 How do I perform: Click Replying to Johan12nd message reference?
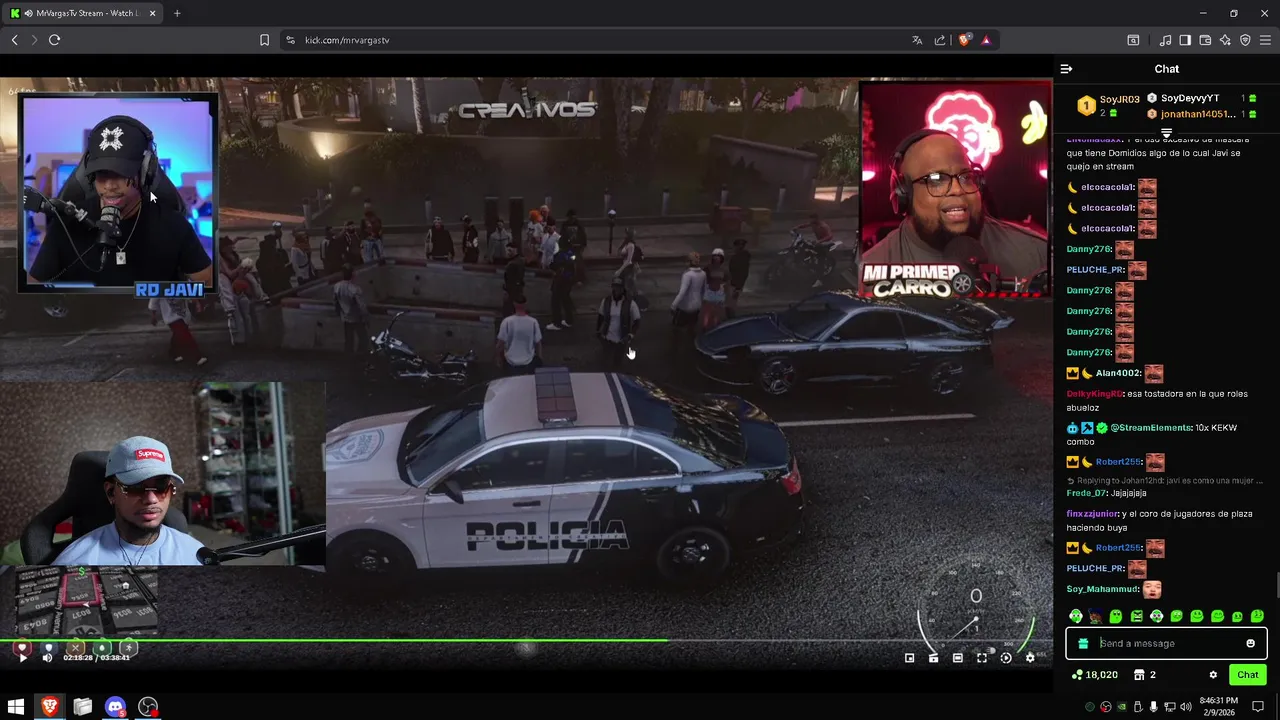(x=1164, y=481)
